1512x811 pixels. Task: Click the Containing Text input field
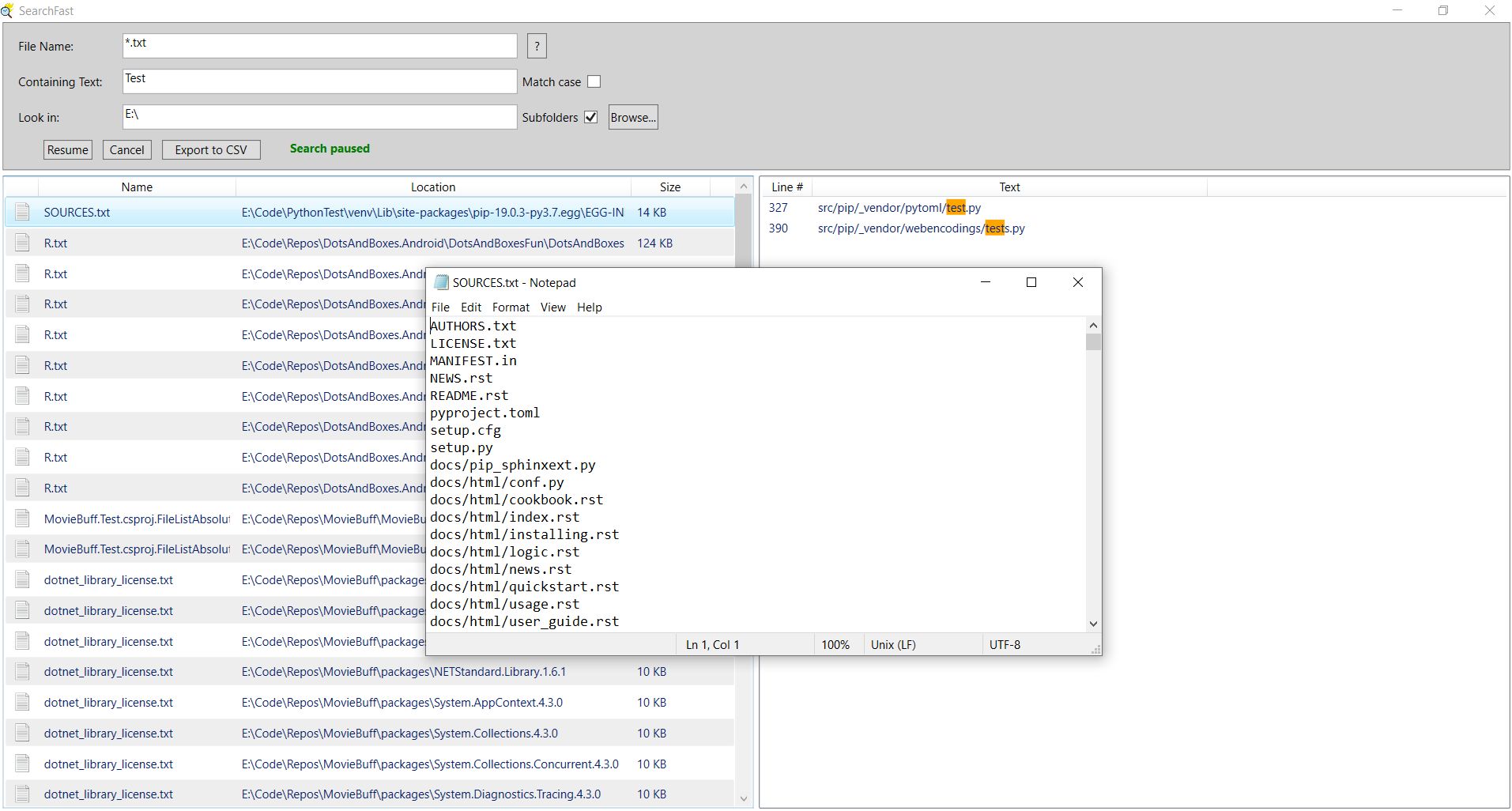320,81
